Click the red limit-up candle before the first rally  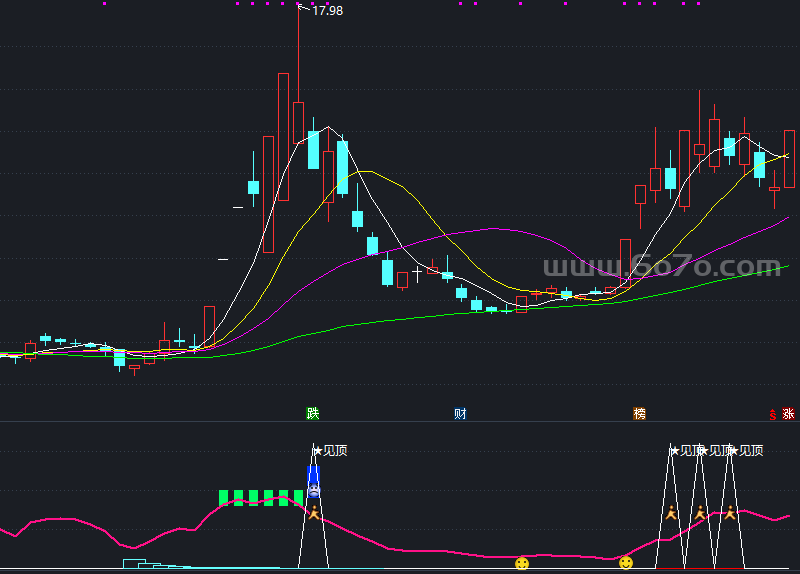[x=209, y=327]
